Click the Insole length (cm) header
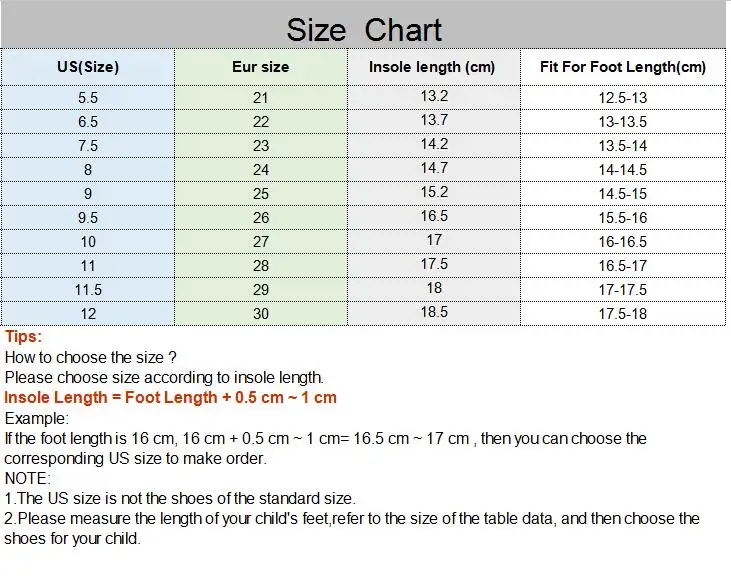Screen dimensions: 731x576 [x=434, y=67]
